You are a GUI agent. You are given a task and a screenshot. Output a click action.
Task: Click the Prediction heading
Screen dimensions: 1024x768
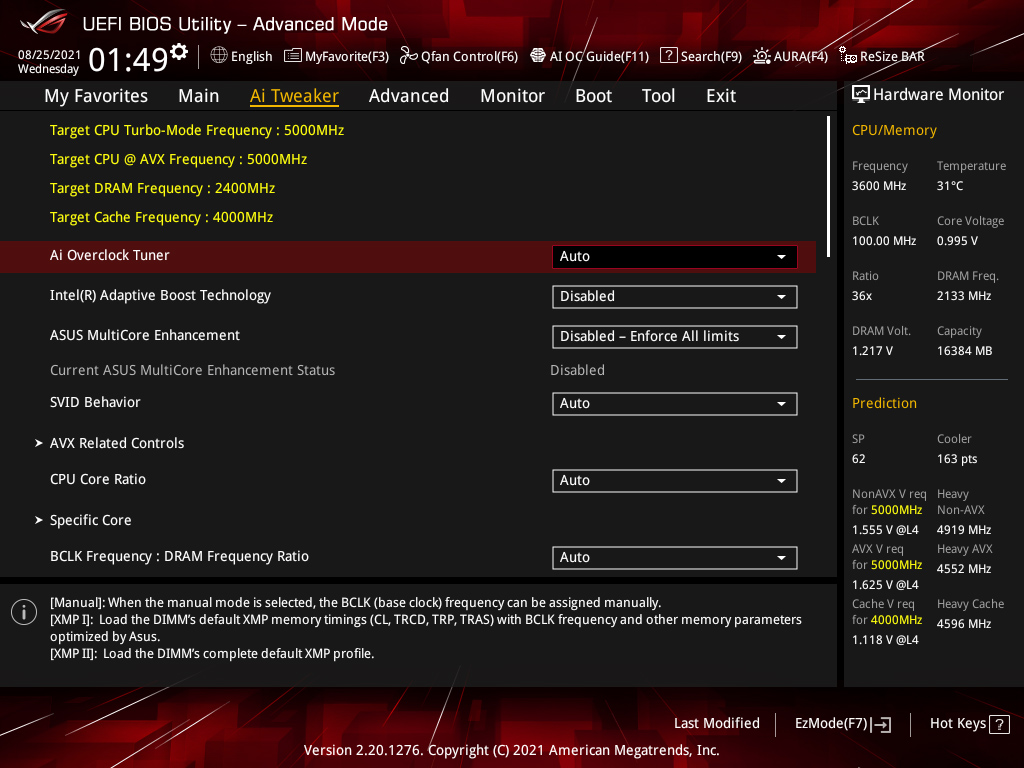coord(884,404)
